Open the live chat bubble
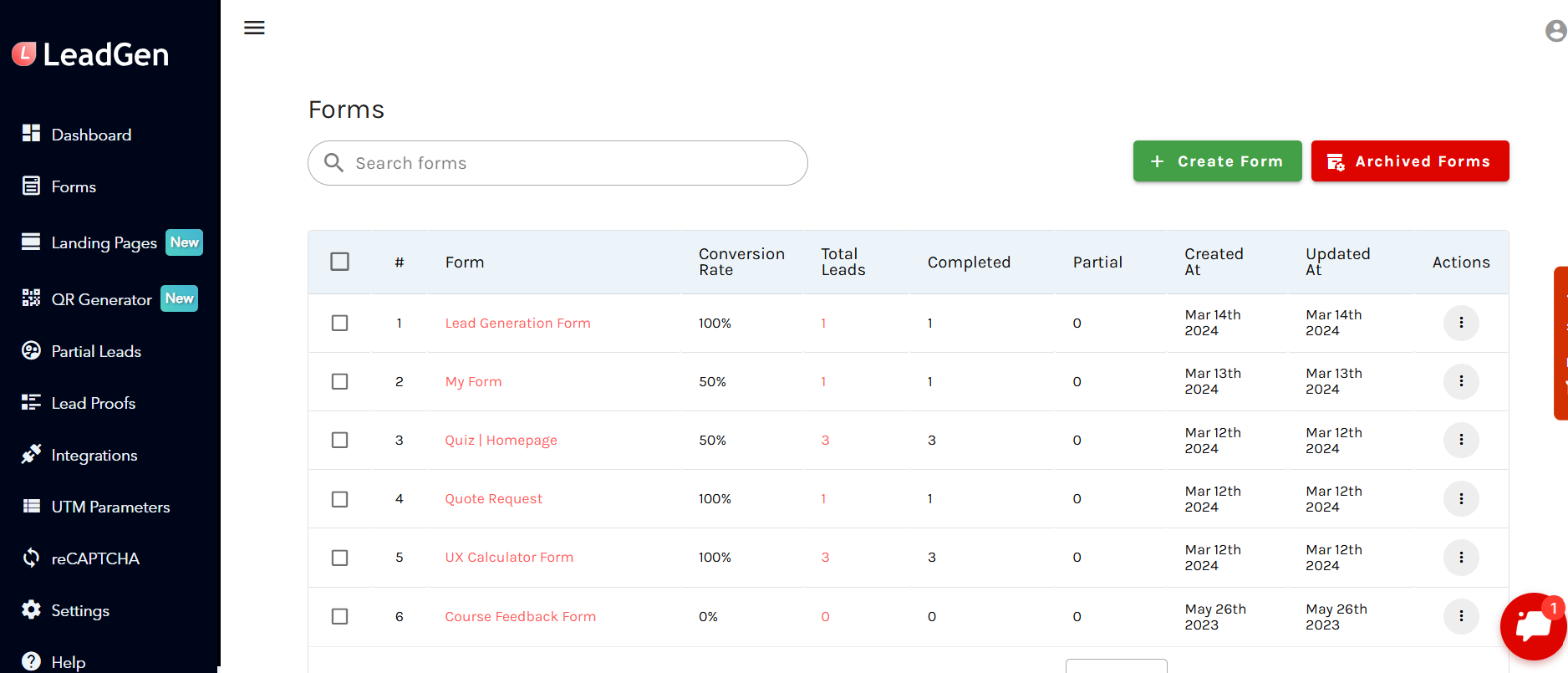The width and height of the screenshot is (1568, 673). point(1534,626)
